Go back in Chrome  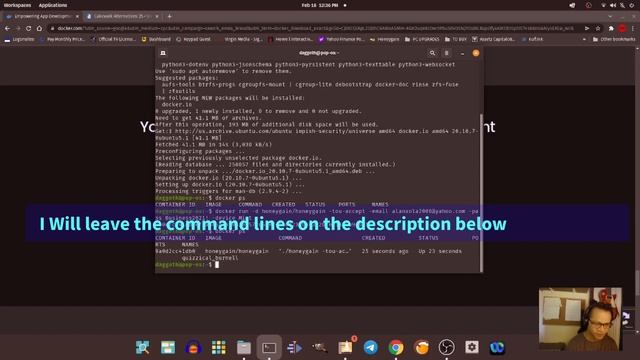tap(7, 28)
